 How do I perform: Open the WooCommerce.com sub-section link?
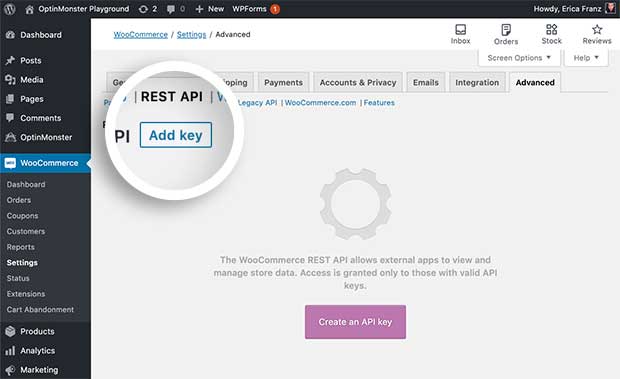[320, 103]
